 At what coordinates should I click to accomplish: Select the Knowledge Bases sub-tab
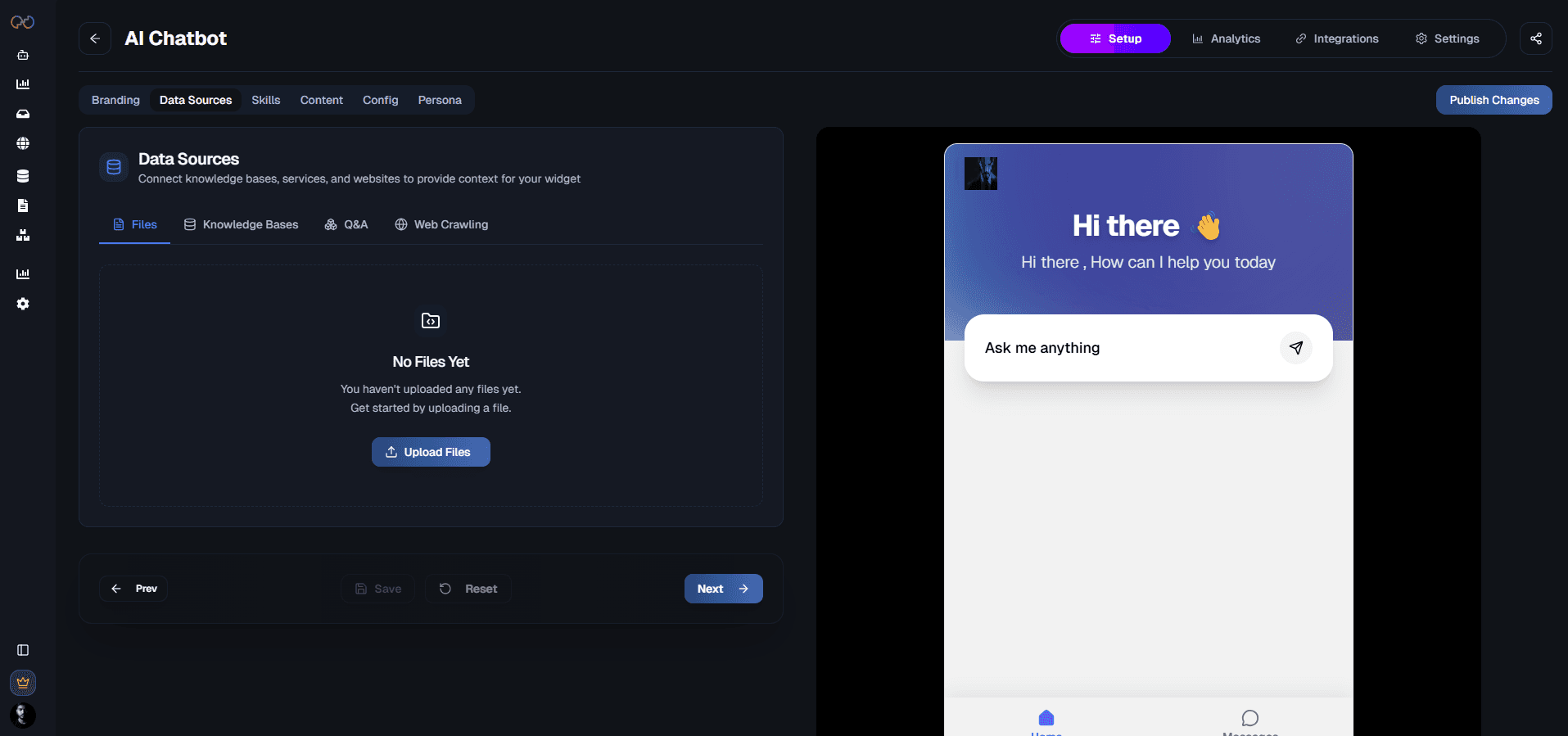coord(241,224)
